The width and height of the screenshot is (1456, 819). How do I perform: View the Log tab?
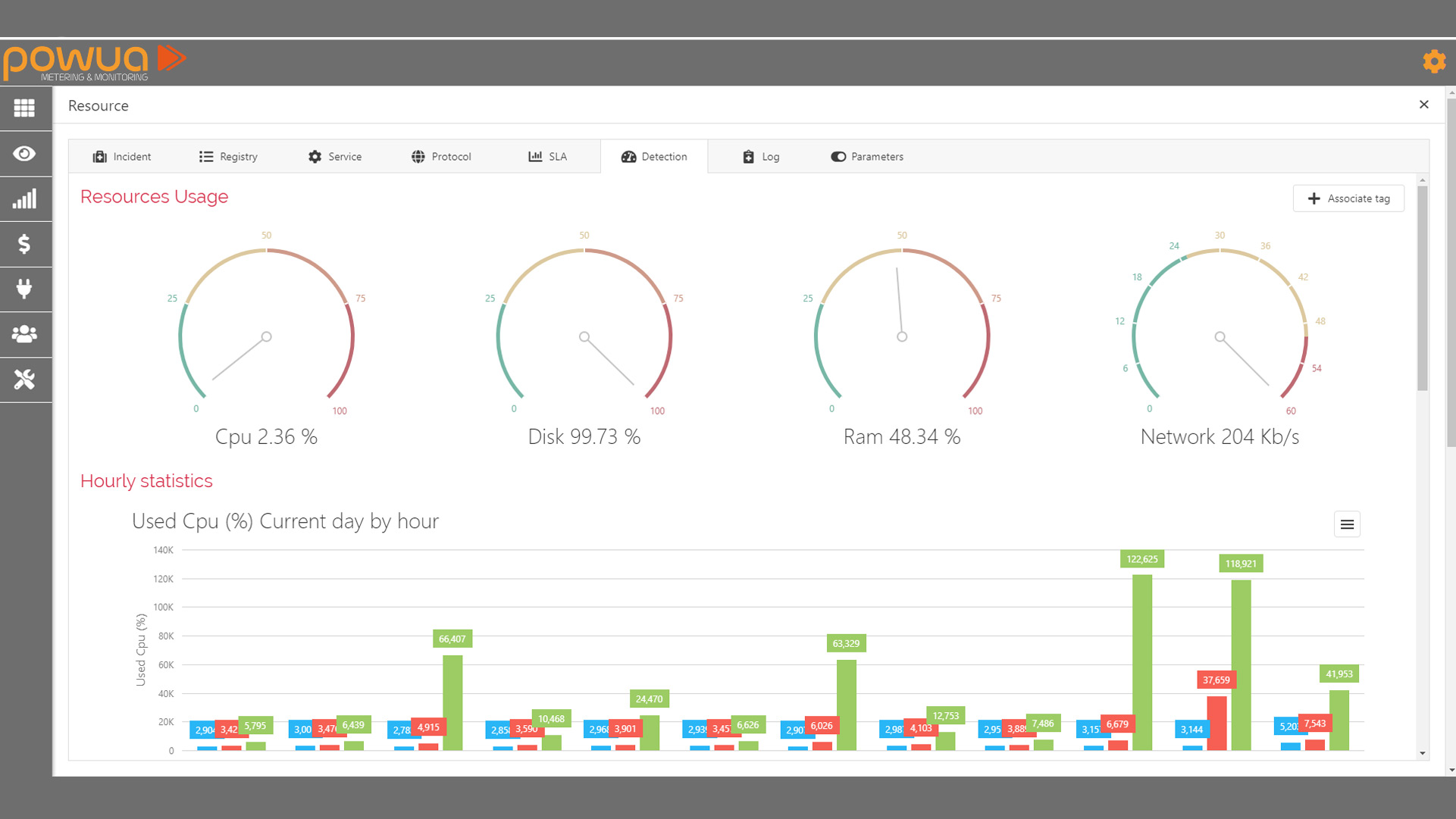(x=761, y=157)
